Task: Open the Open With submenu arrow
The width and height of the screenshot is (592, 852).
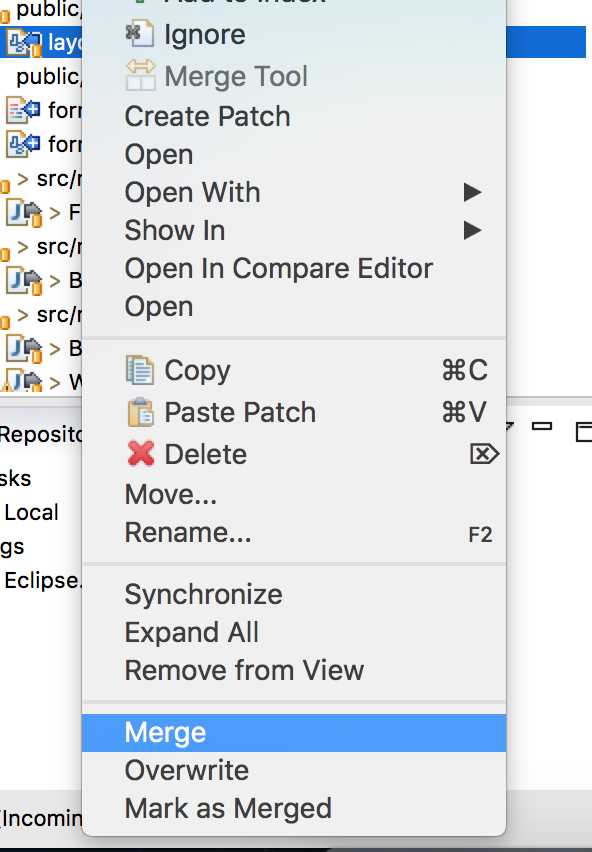Action: coord(473,192)
